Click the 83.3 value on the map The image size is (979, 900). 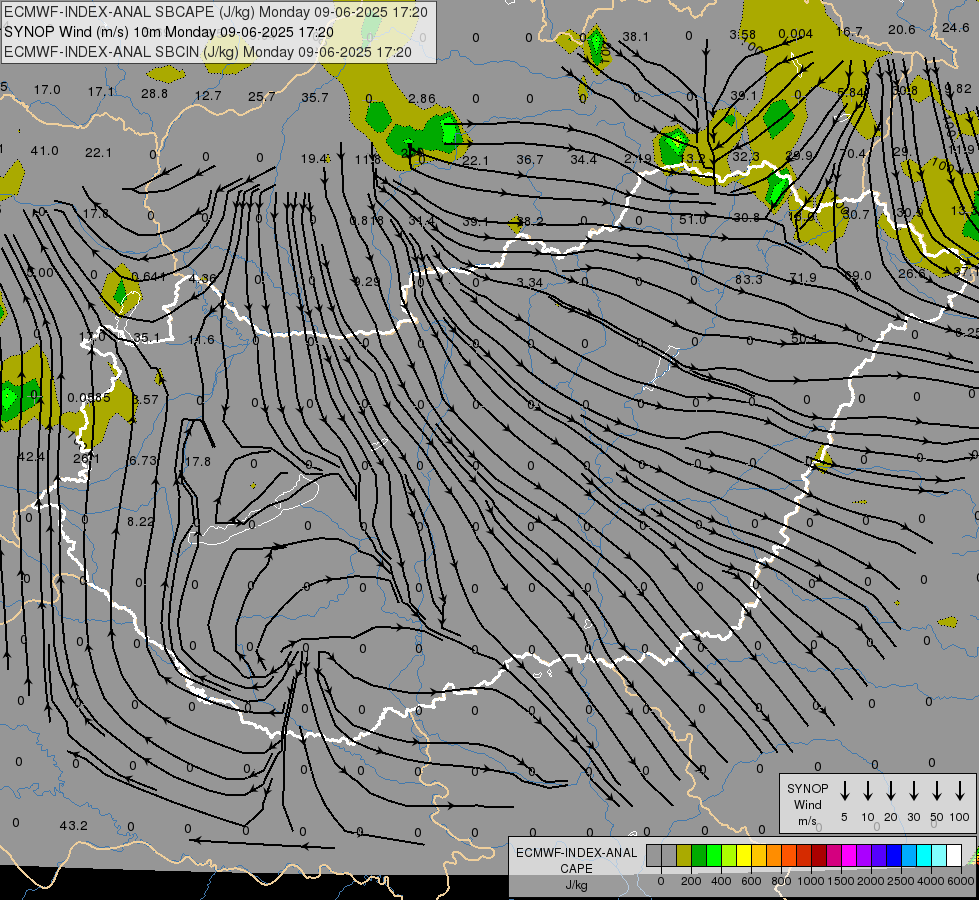click(749, 279)
